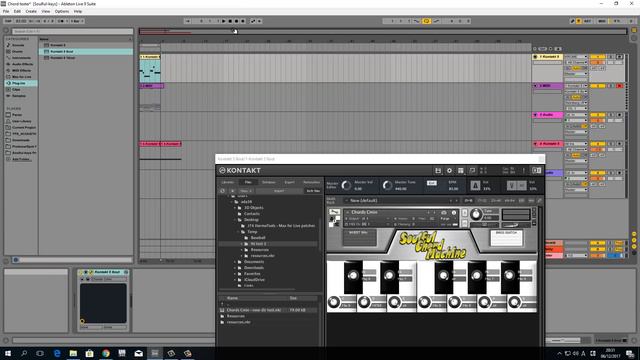This screenshot has width=640, height=360.
Task: Select Max for Live category
Action: pyautogui.click(x=21, y=77)
